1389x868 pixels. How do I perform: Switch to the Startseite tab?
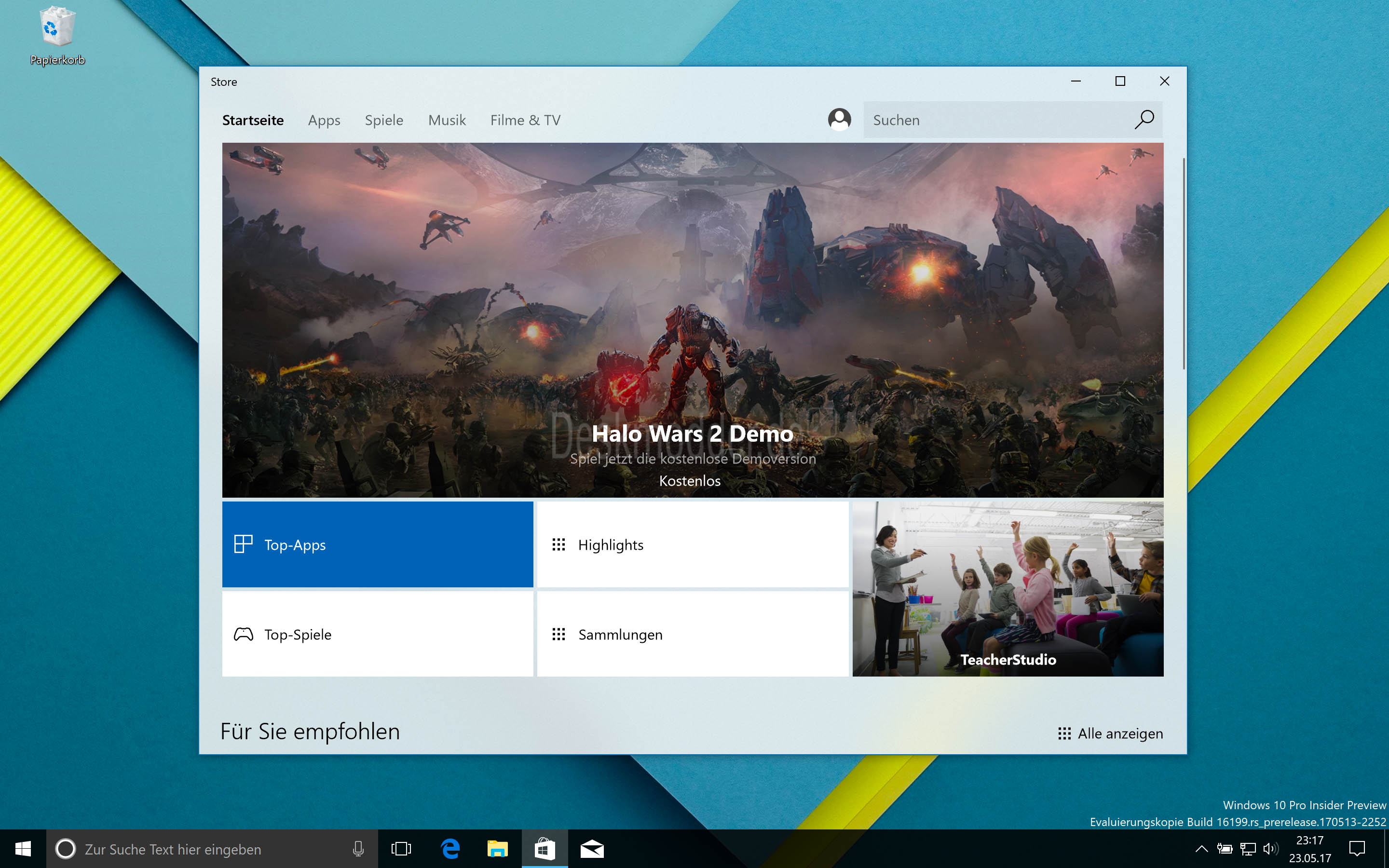pos(253,120)
